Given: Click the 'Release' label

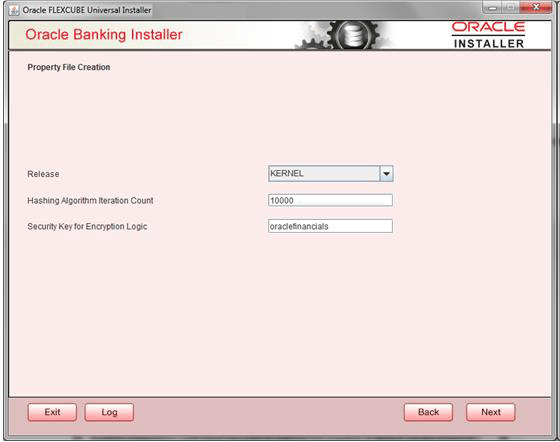Looking at the screenshot, I should tap(43, 174).
